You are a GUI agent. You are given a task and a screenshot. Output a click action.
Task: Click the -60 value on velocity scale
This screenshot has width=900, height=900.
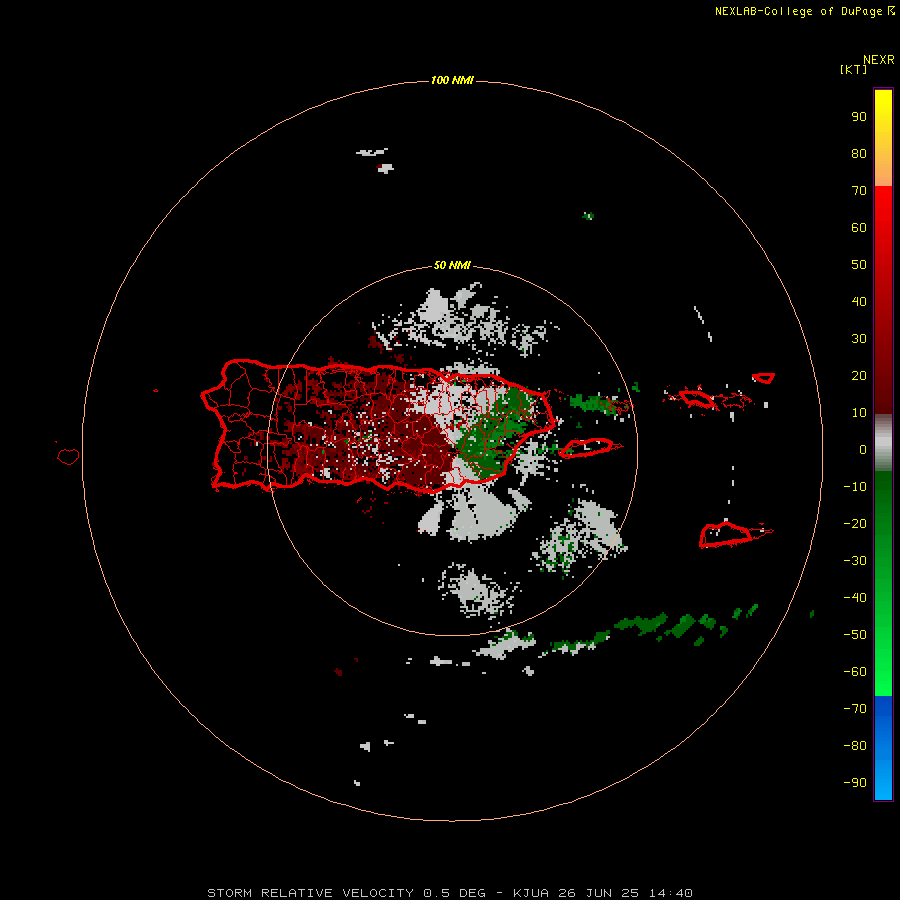855,672
